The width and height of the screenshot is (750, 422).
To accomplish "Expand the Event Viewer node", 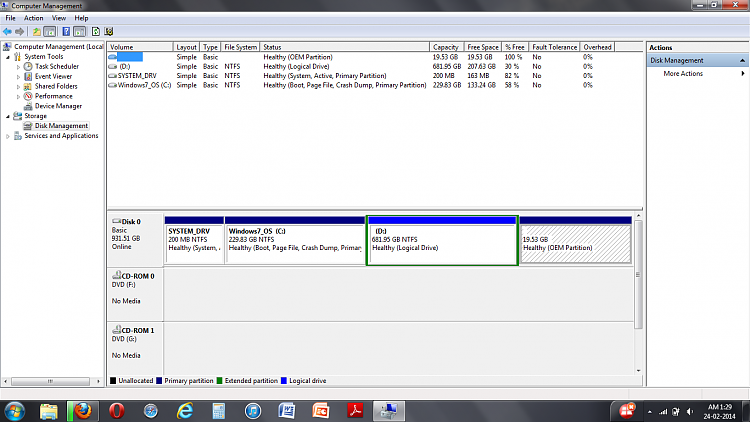I will point(18,77).
